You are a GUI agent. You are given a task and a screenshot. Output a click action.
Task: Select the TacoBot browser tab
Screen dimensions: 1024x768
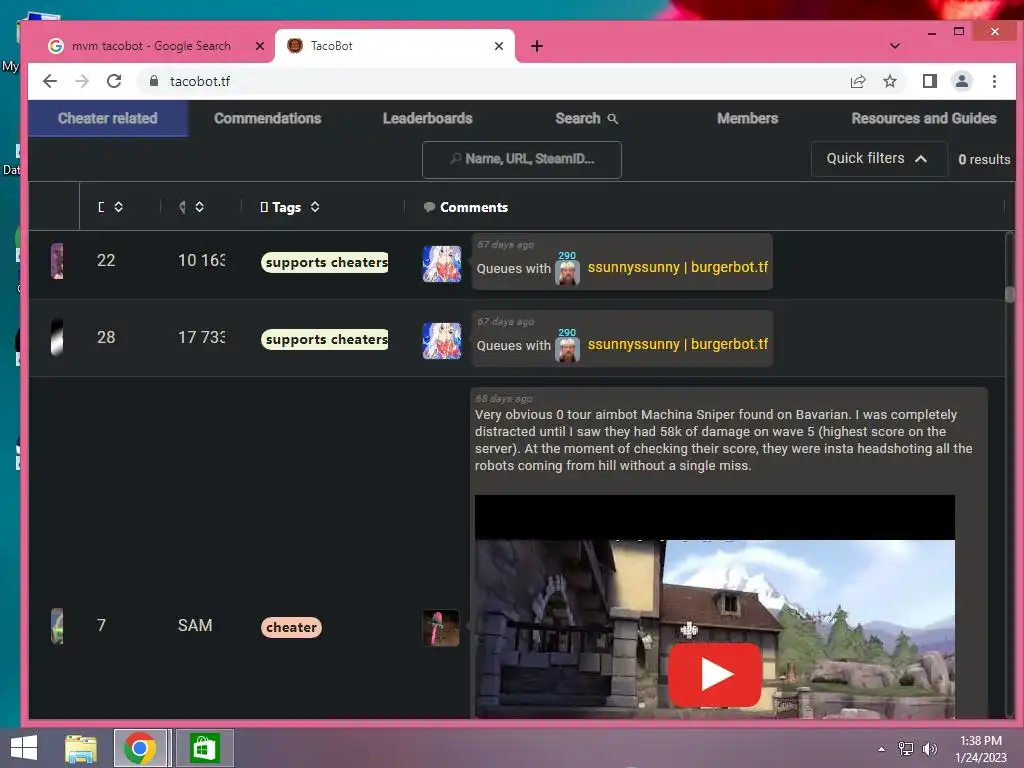(x=395, y=46)
